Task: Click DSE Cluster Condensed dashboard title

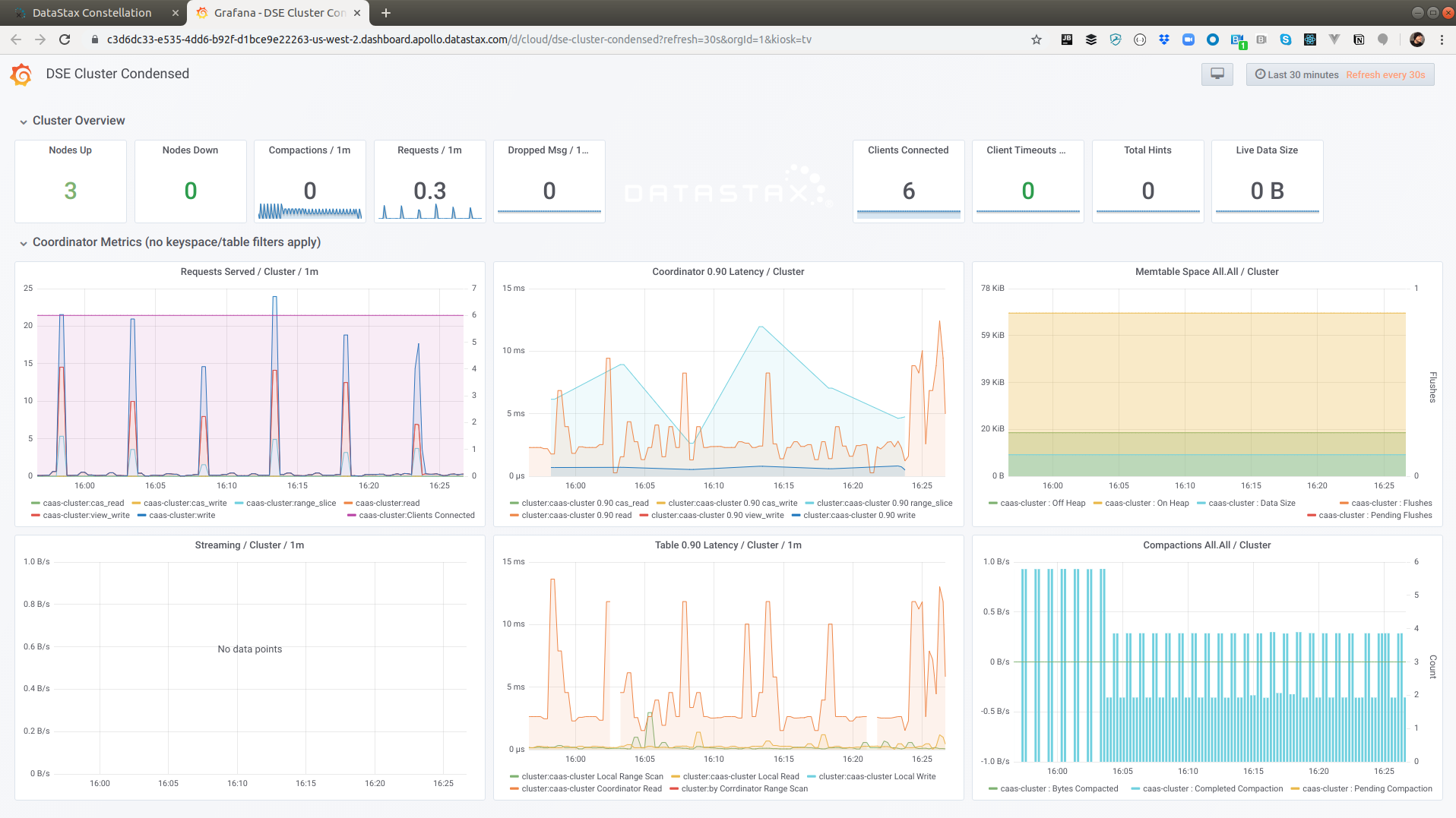Action: 118,74
